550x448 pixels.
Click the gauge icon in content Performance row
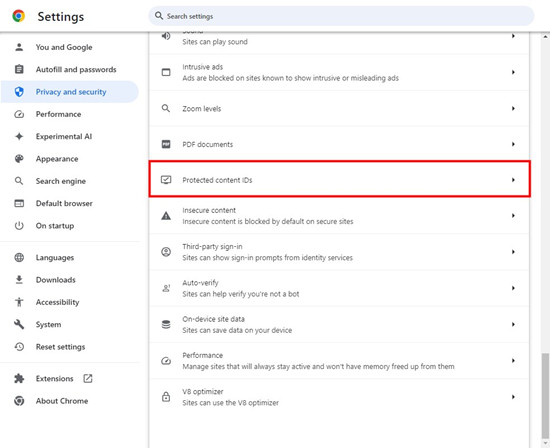click(166, 361)
